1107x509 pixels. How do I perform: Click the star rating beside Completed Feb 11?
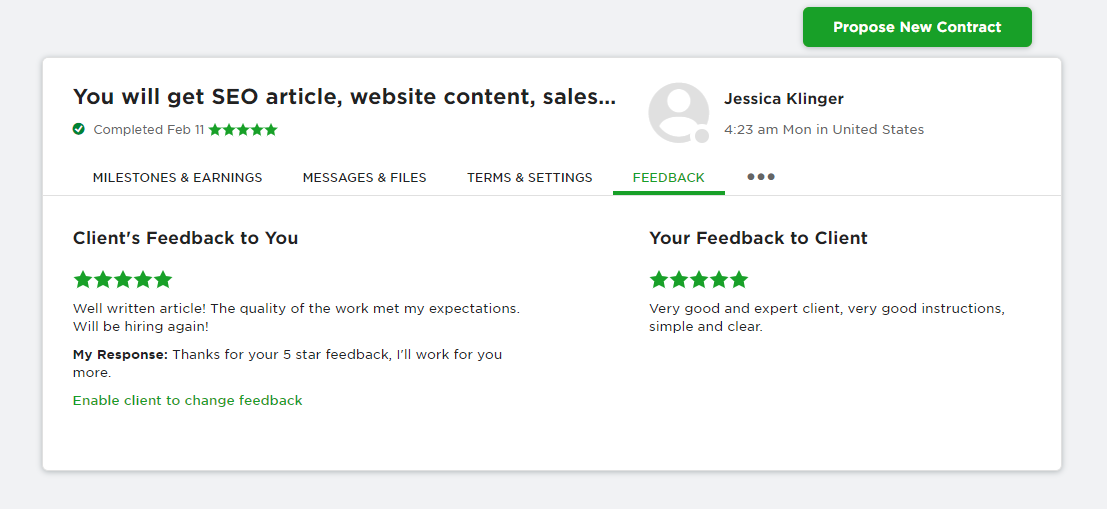tap(243, 130)
